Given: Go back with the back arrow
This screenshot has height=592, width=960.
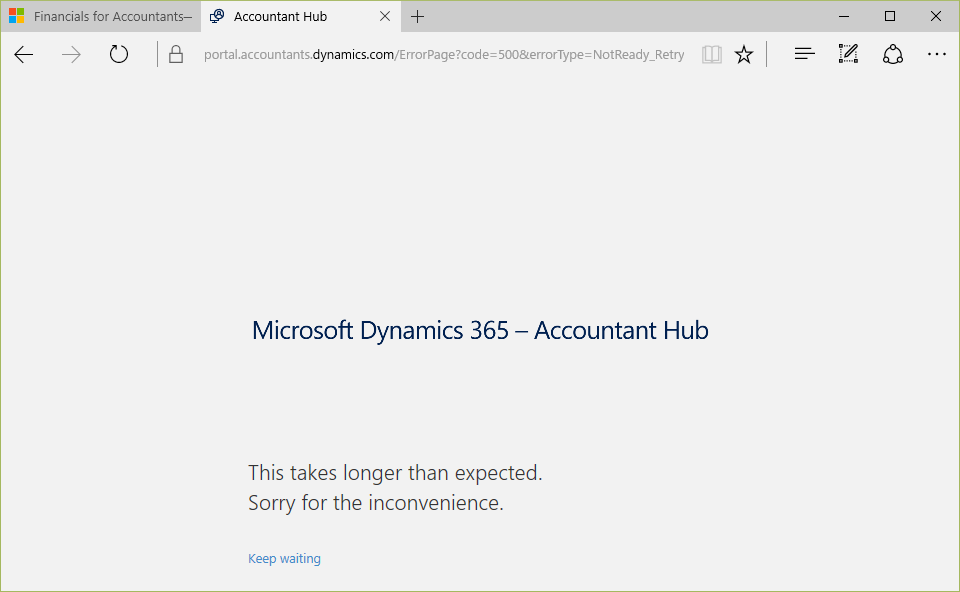Looking at the screenshot, I should tap(23, 54).
